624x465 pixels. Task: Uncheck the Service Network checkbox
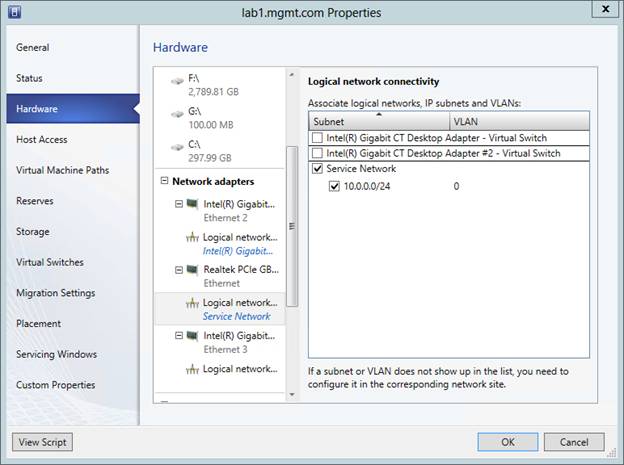pyautogui.click(x=317, y=168)
